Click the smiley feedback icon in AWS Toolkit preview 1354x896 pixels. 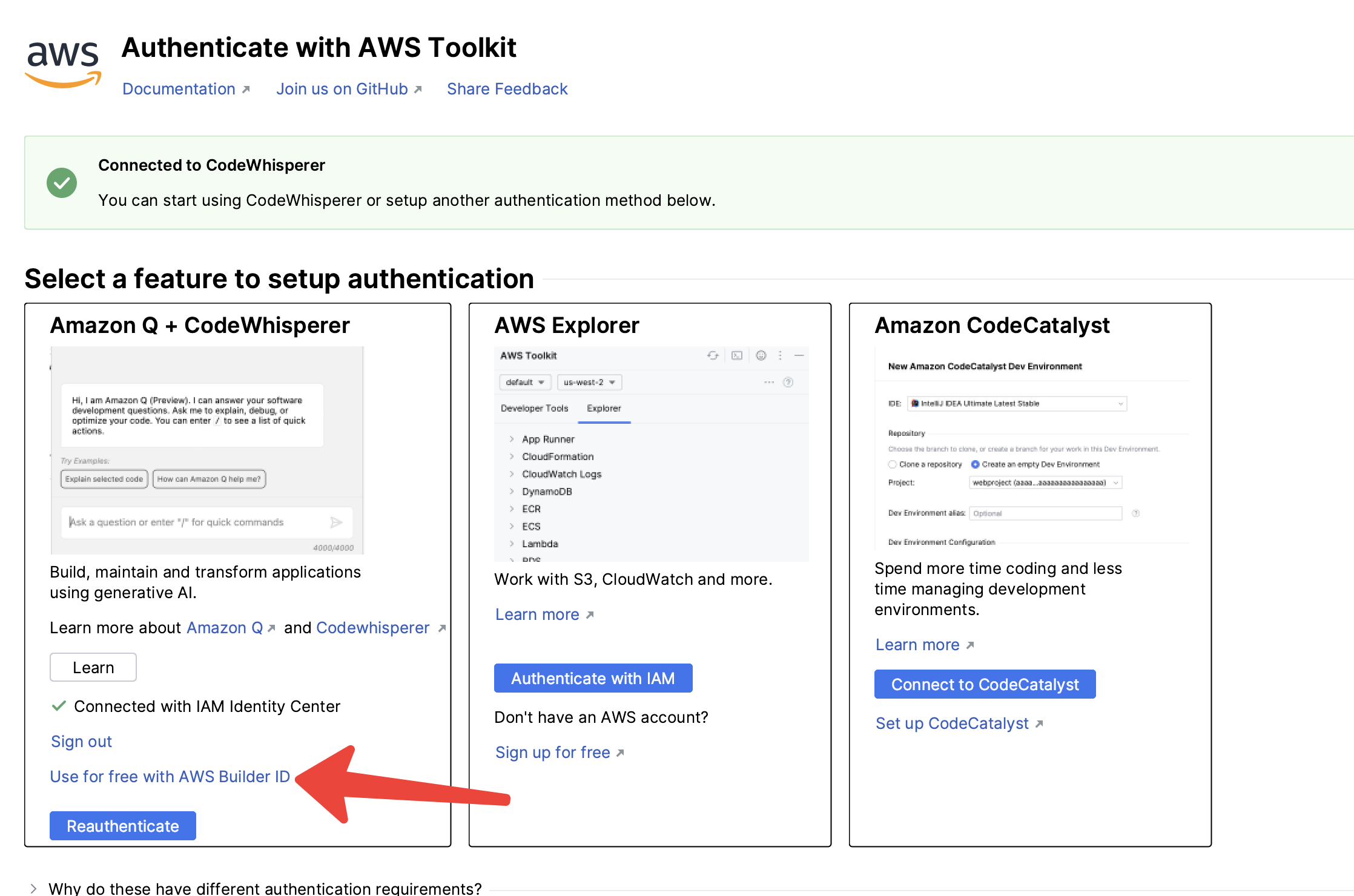coord(761,355)
